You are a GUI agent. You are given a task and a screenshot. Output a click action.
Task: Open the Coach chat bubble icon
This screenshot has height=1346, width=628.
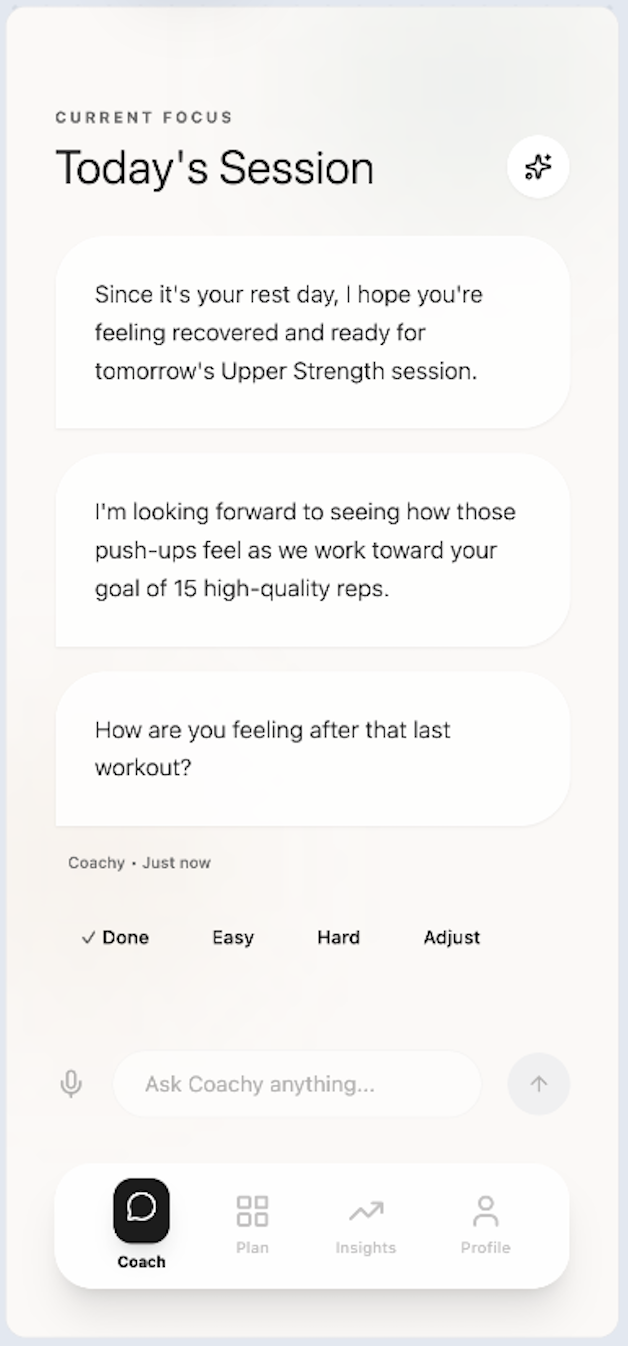click(x=141, y=1210)
